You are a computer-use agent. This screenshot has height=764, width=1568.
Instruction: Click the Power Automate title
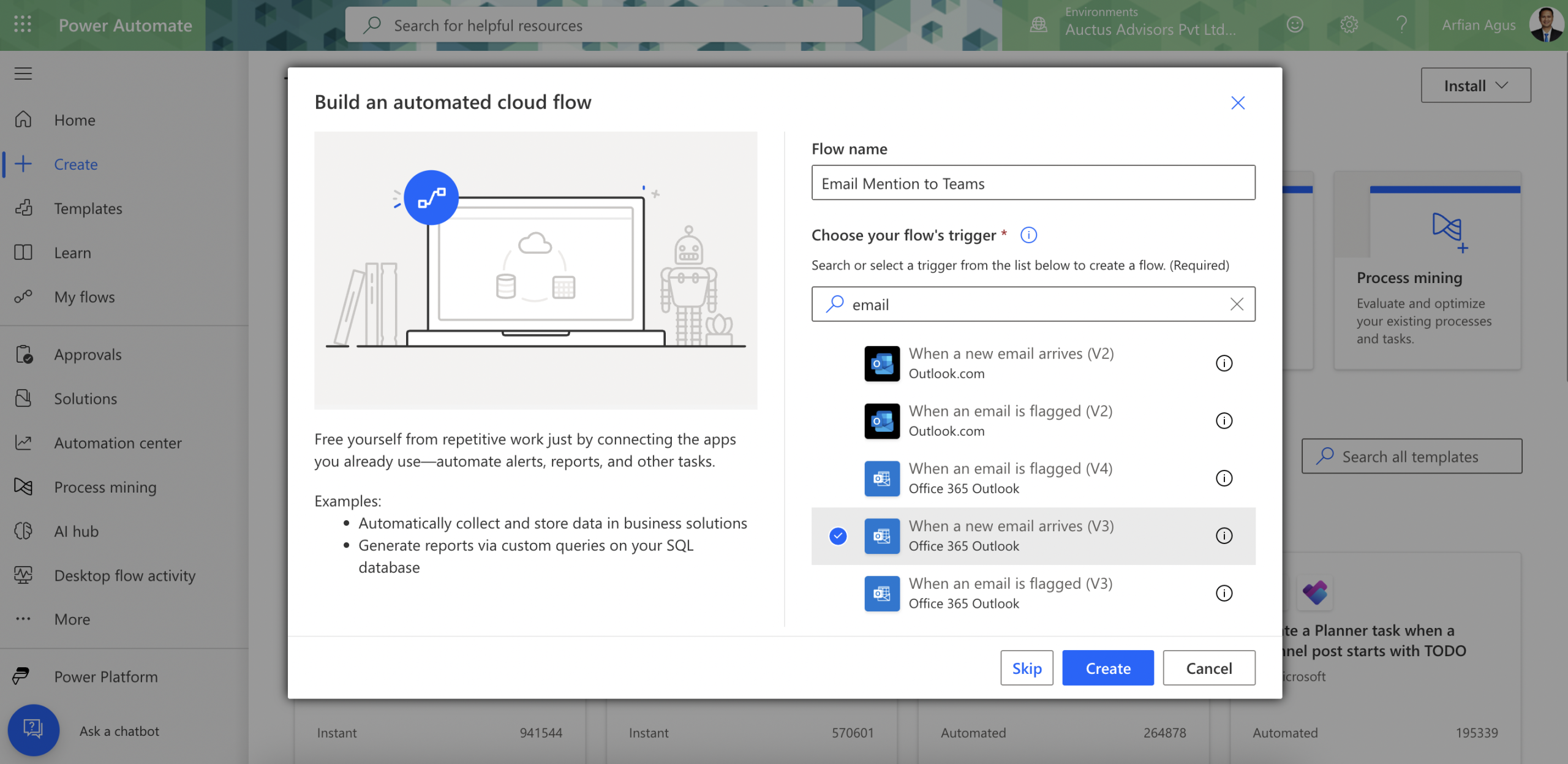click(126, 25)
